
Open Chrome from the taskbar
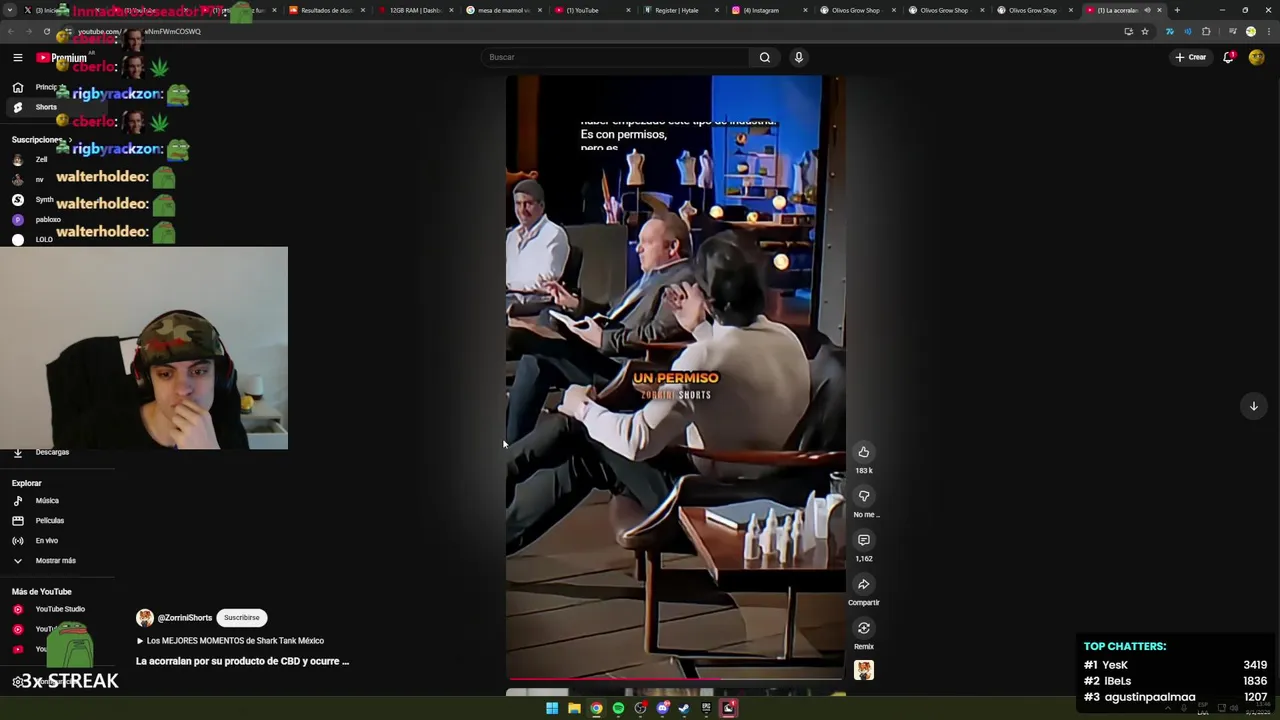point(596,708)
